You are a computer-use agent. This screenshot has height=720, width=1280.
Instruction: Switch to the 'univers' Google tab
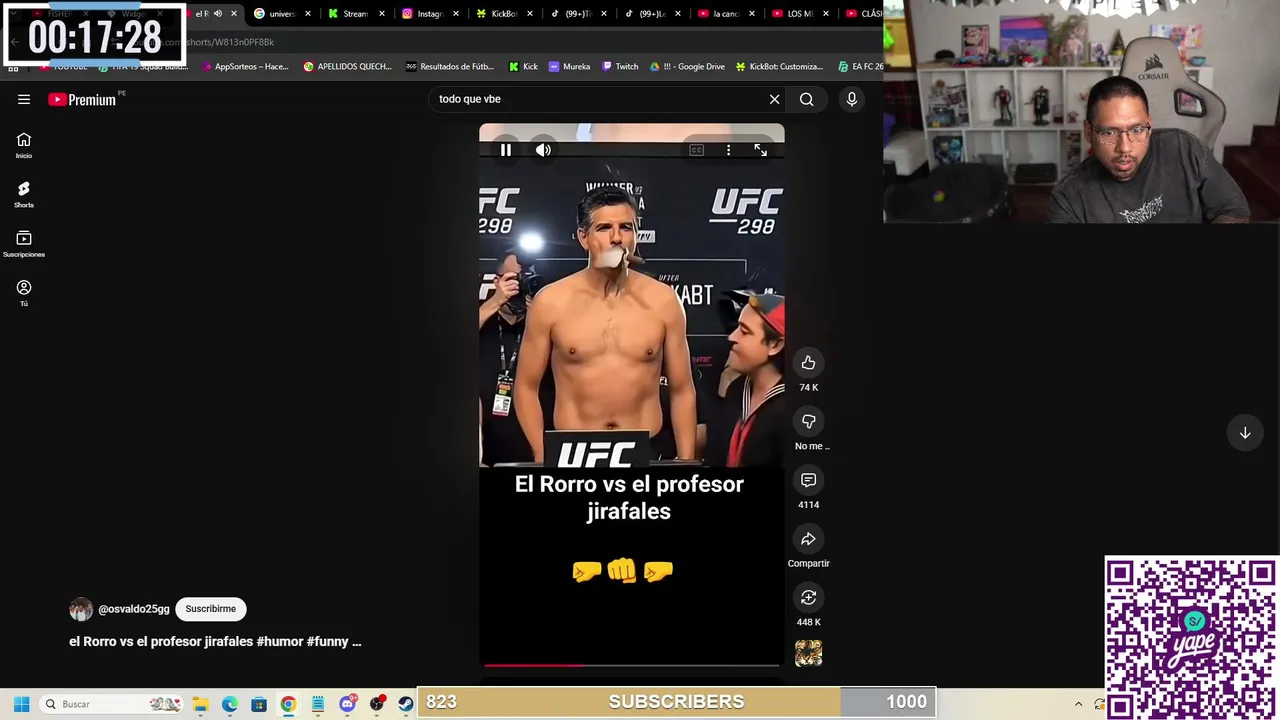282,14
